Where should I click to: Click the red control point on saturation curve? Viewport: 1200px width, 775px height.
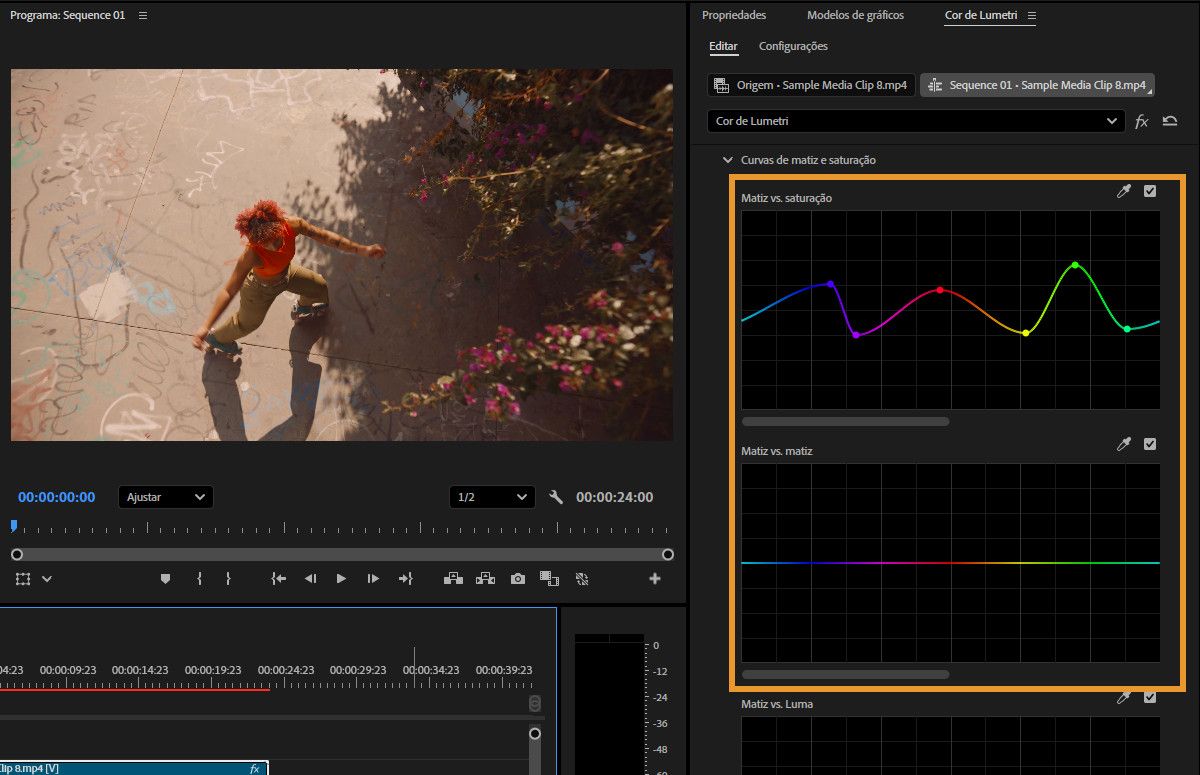pos(940,290)
